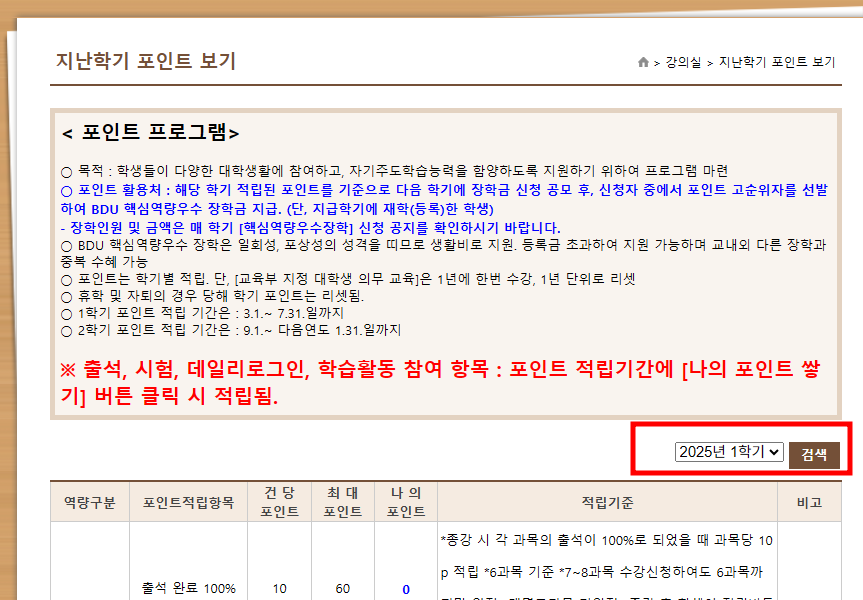Click the 적립기준 description for 출석 완료

(x=607, y=565)
